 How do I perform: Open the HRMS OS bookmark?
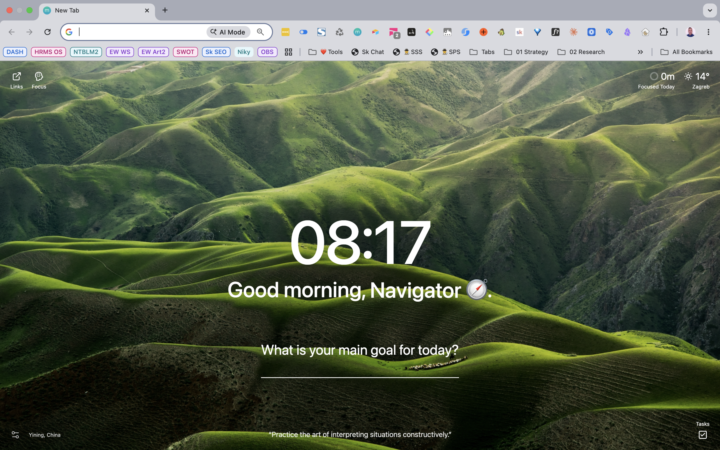coord(48,52)
